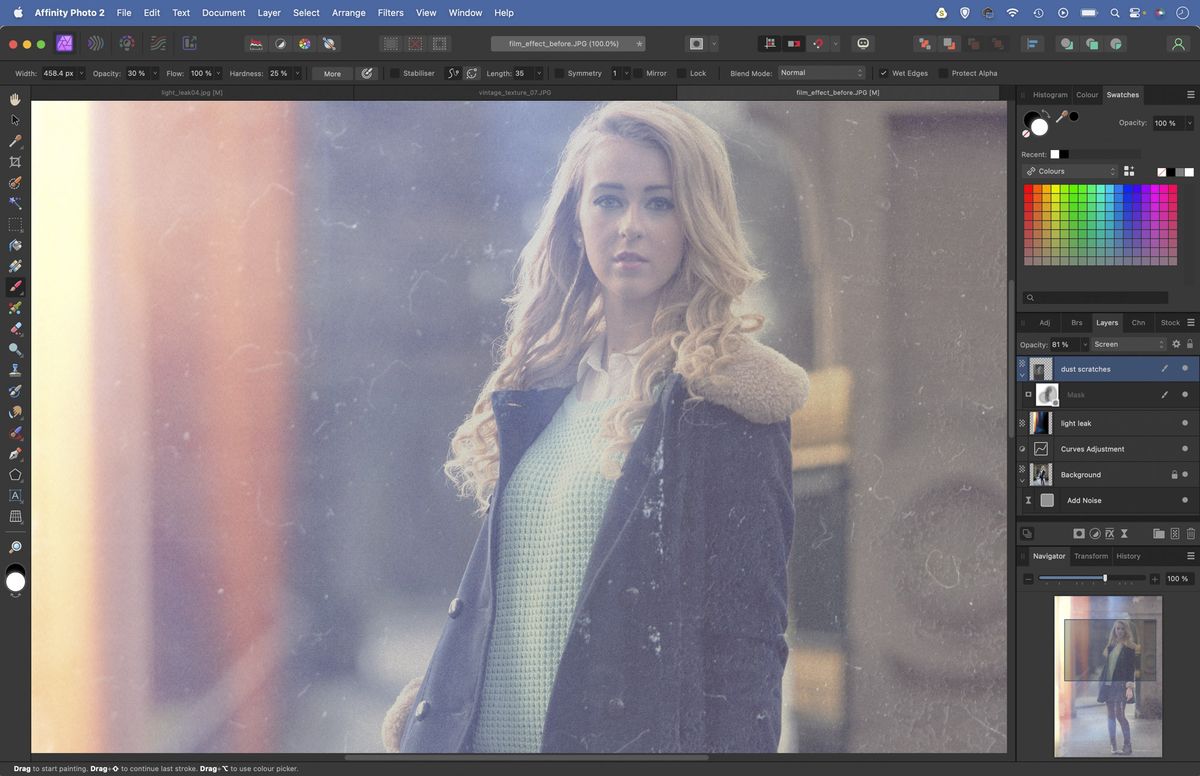Open the Filters menu
This screenshot has width=1200, height=776.
pyautogui.click(x=390, y=12)
